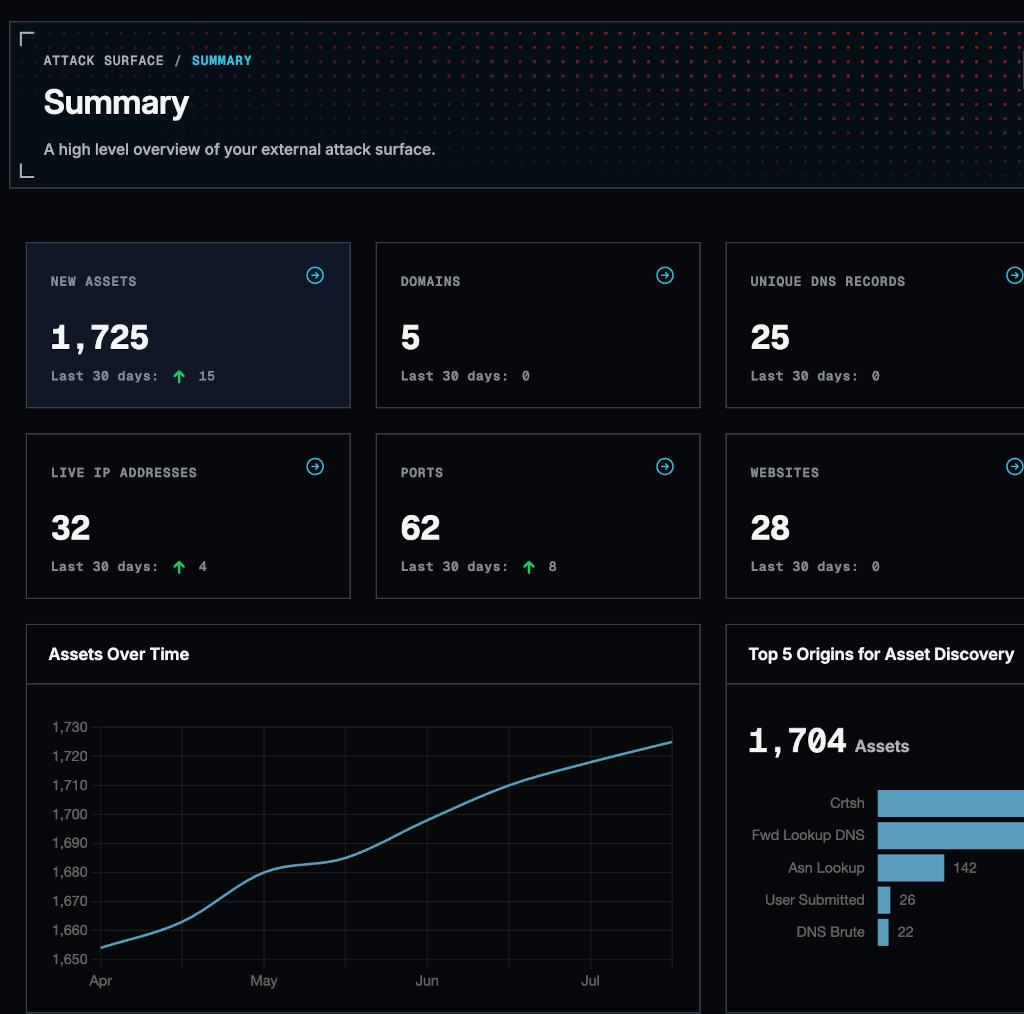Click the green up arrow beside 8

tap(529, 567)
